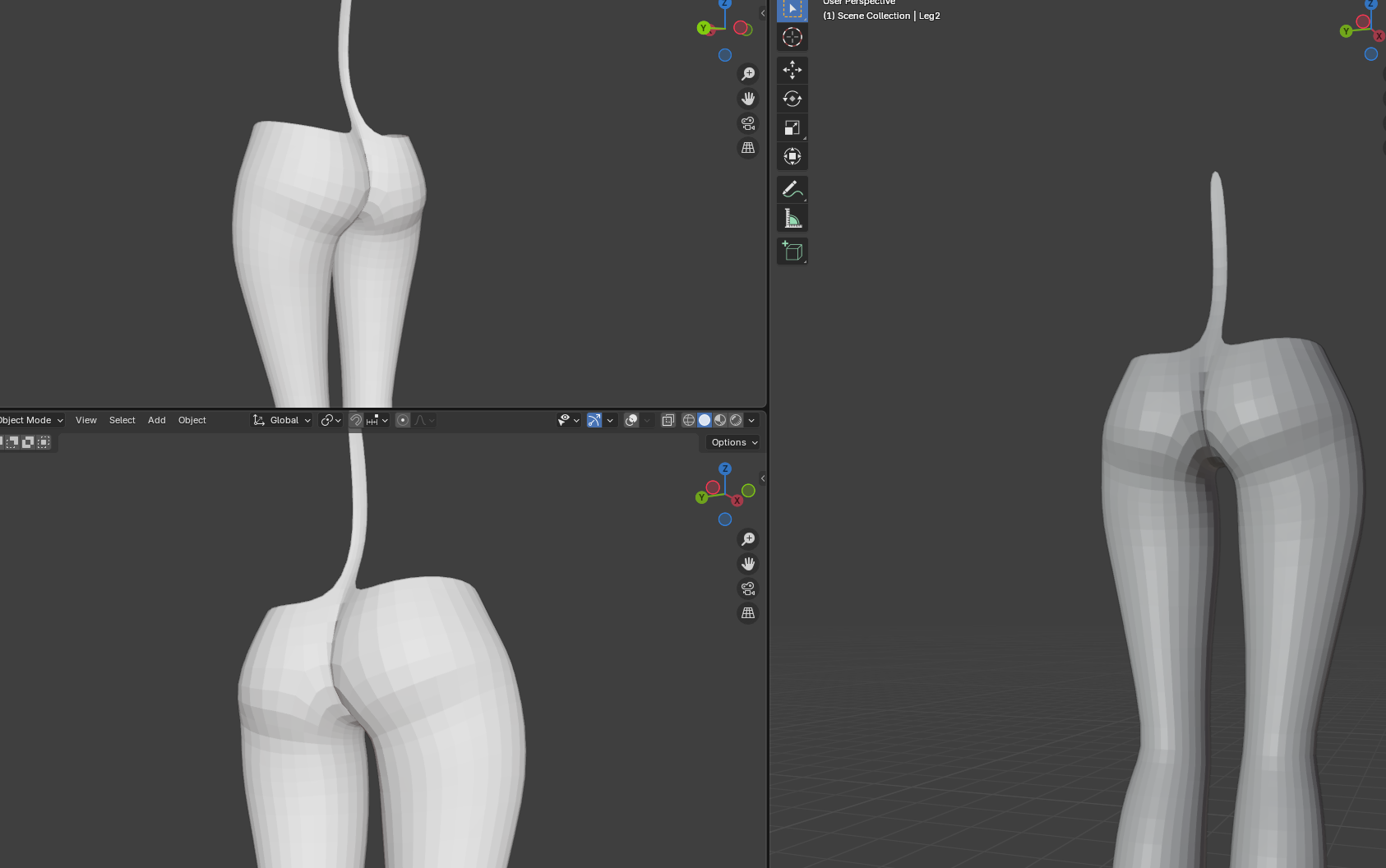Click zoom icon in bottom-left viewport
This screenshot has height=868, width=1386.
pyautogui.click(x=748, y=539)
